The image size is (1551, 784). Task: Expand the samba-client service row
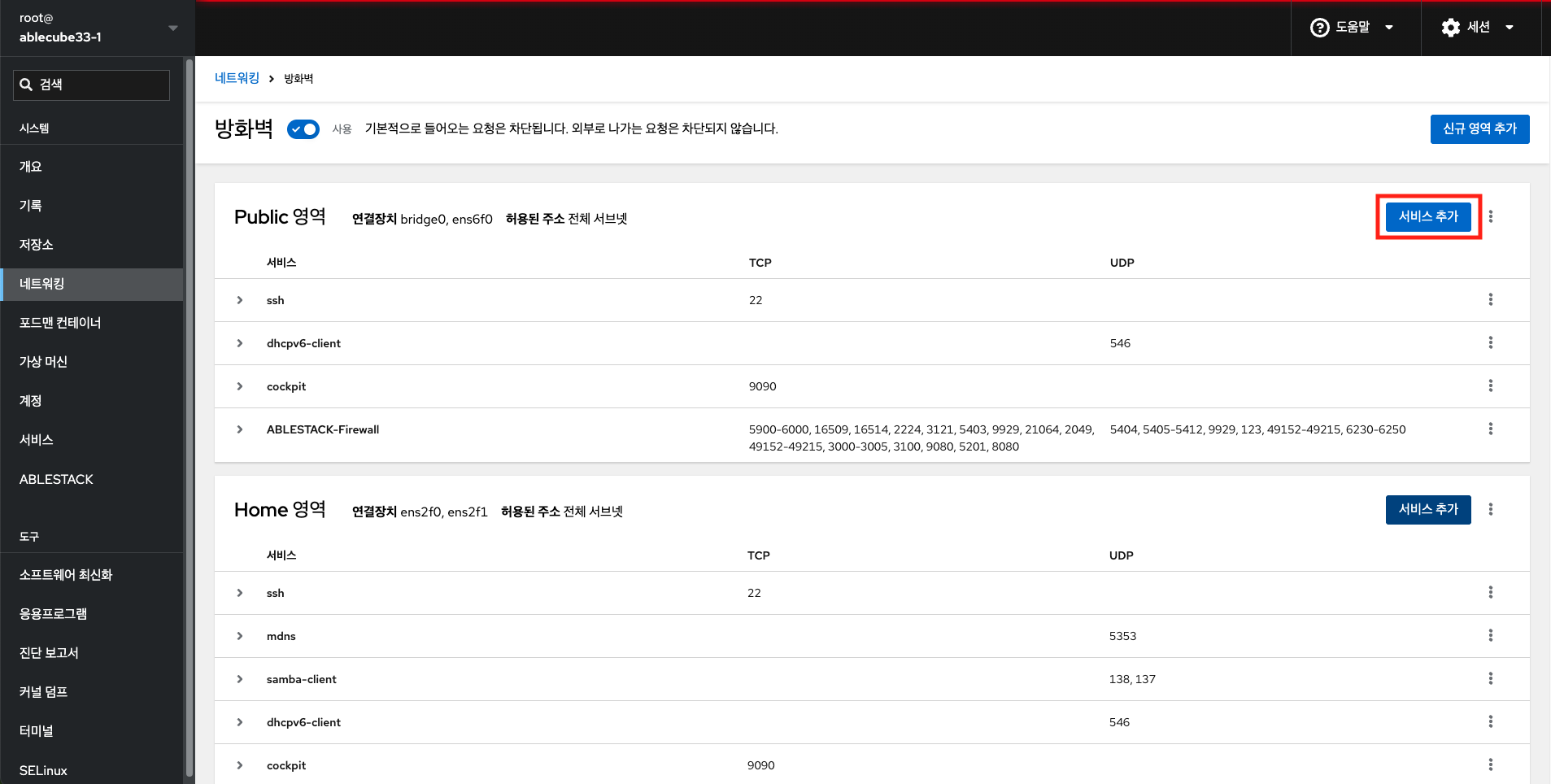[240, 679]
